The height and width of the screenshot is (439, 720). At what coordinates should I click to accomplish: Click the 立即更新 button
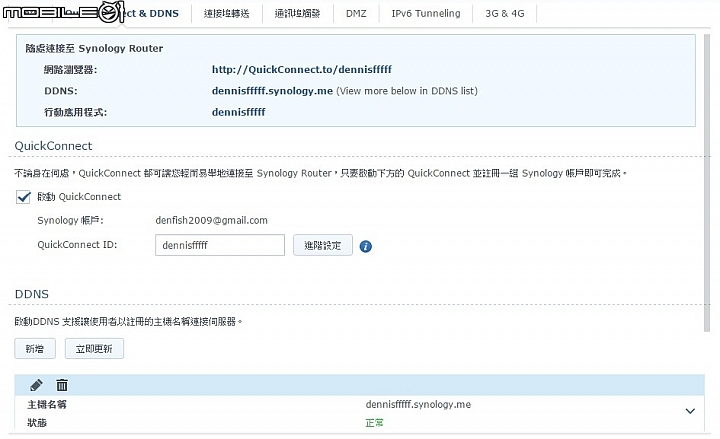(x=94, y=349)
